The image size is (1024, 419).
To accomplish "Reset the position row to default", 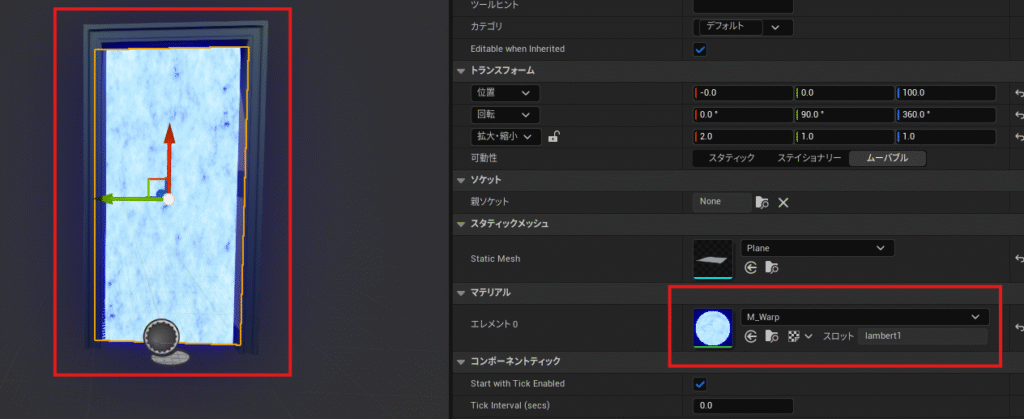I will coord(1019,93).
